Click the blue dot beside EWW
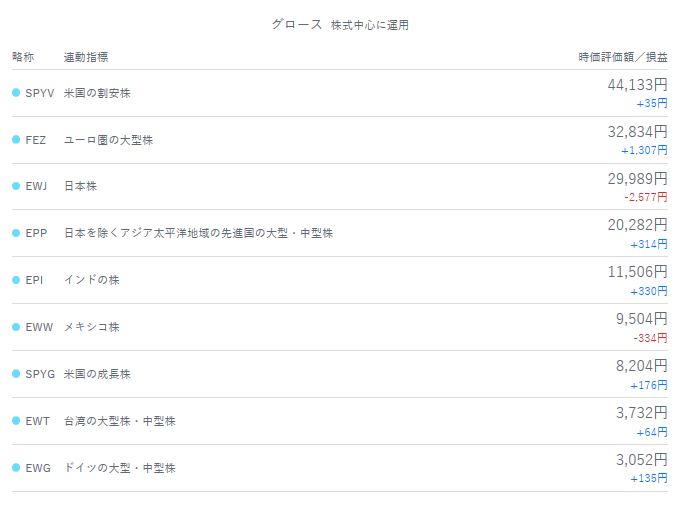Image resolution: width=684 pixels, height=505 pixels. click(x=16, y=327)
